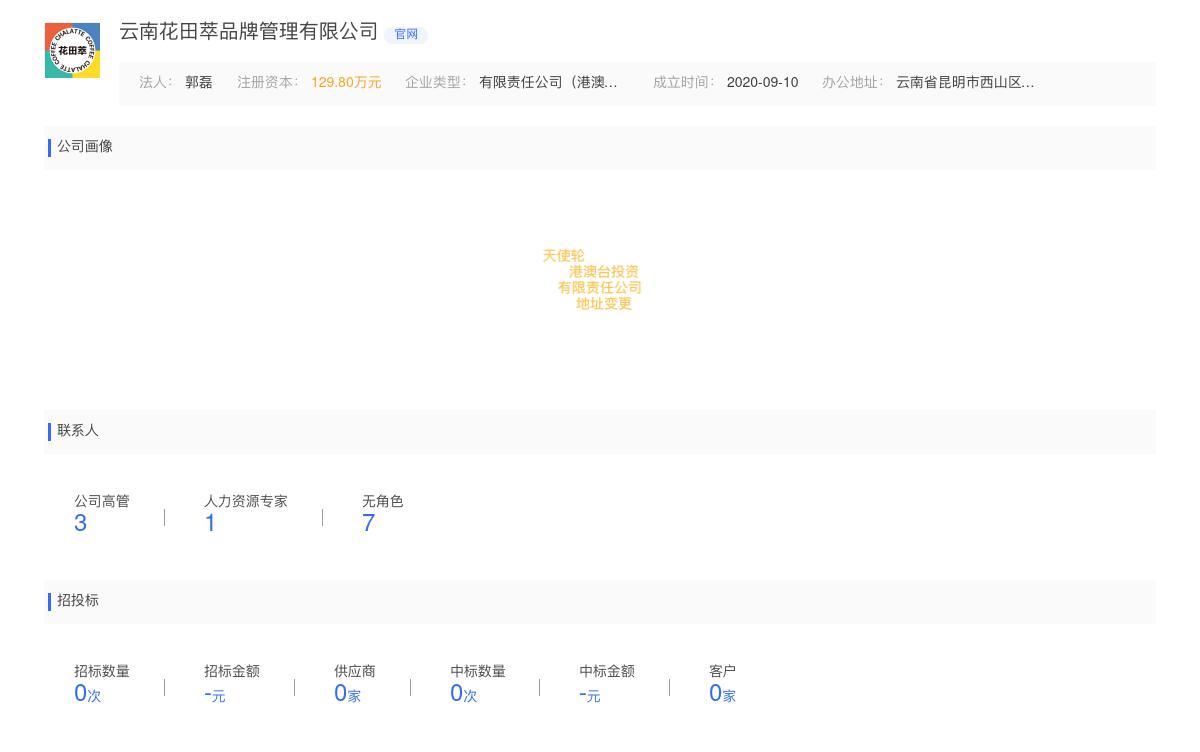Screen dimensions: 1200x752
Task: Select the 天使轮 tag in word cloud
Action: [563, 256]
